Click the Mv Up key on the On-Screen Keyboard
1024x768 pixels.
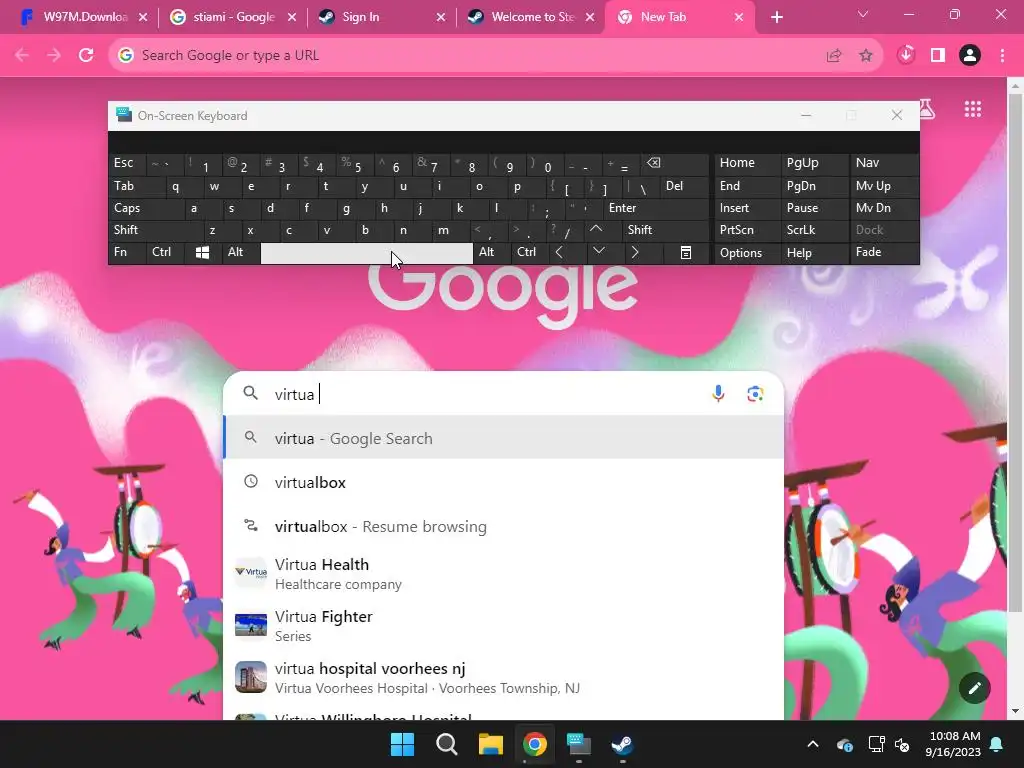(x=884, y=186)
